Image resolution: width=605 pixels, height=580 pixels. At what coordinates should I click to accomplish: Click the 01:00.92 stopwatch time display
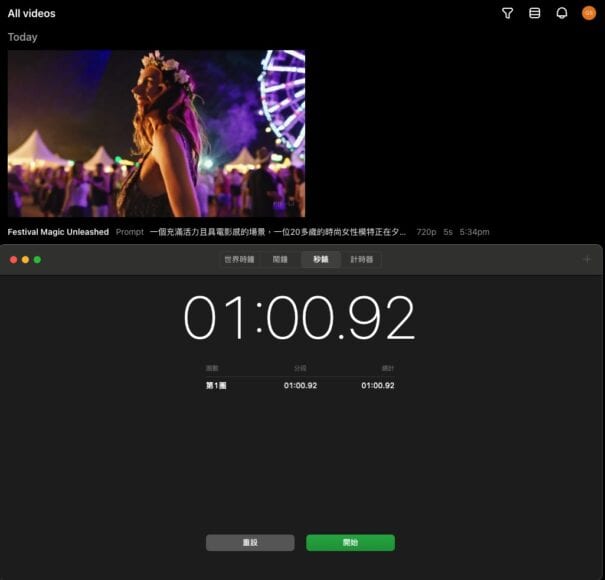300,319
